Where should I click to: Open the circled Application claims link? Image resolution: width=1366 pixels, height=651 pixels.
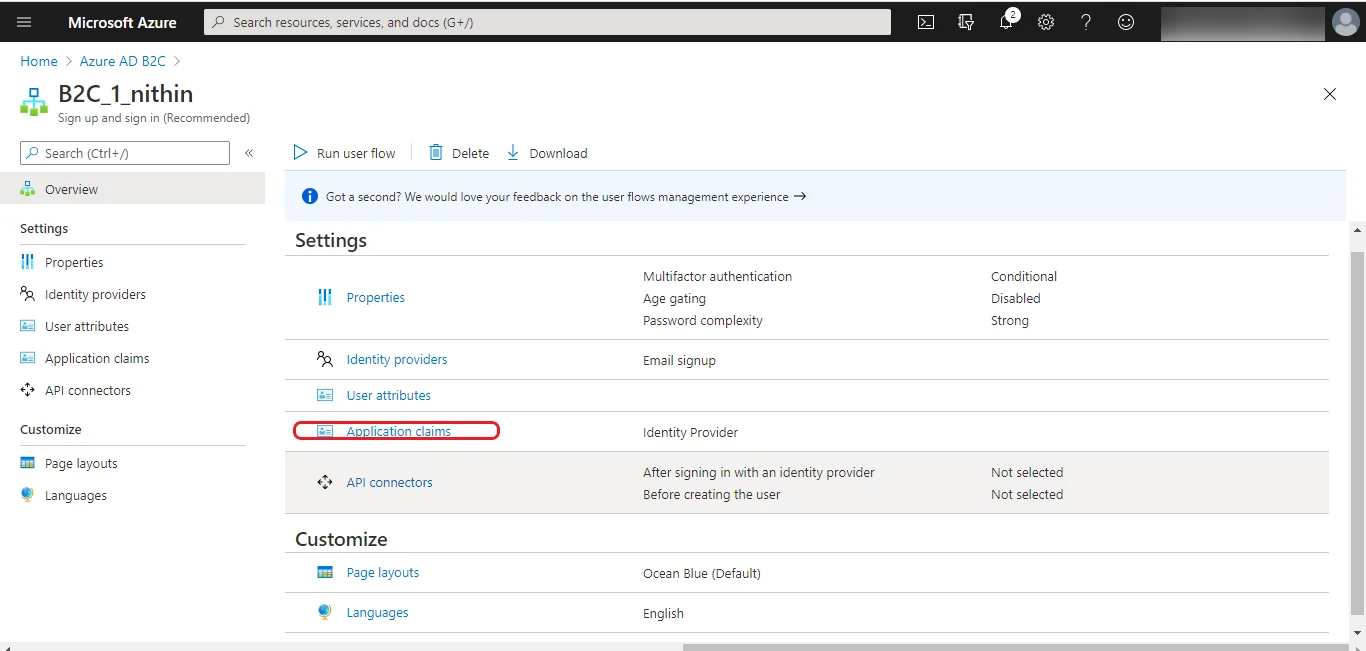tap(399, 431)
